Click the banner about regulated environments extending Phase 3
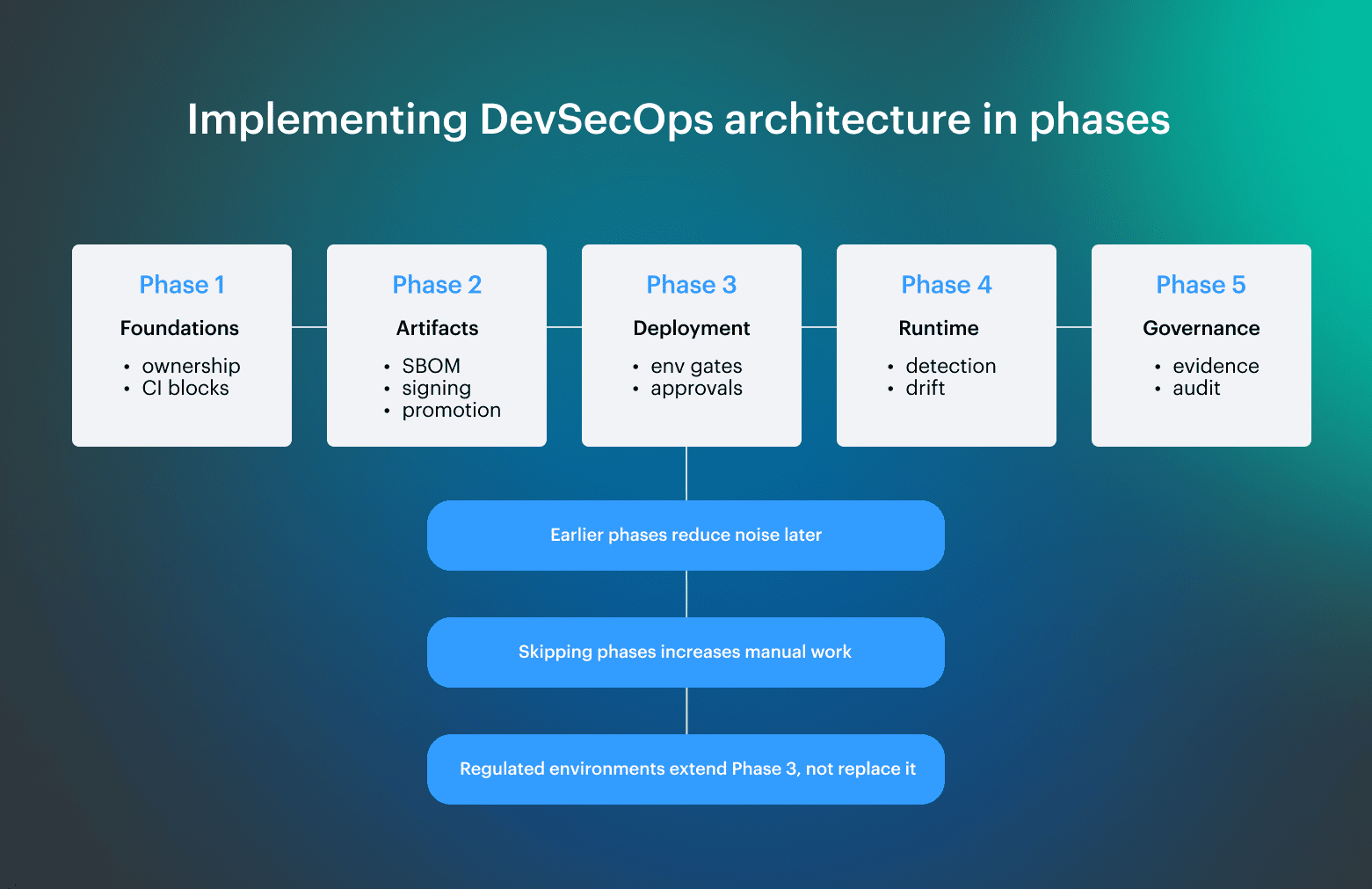 pos(686,769)
